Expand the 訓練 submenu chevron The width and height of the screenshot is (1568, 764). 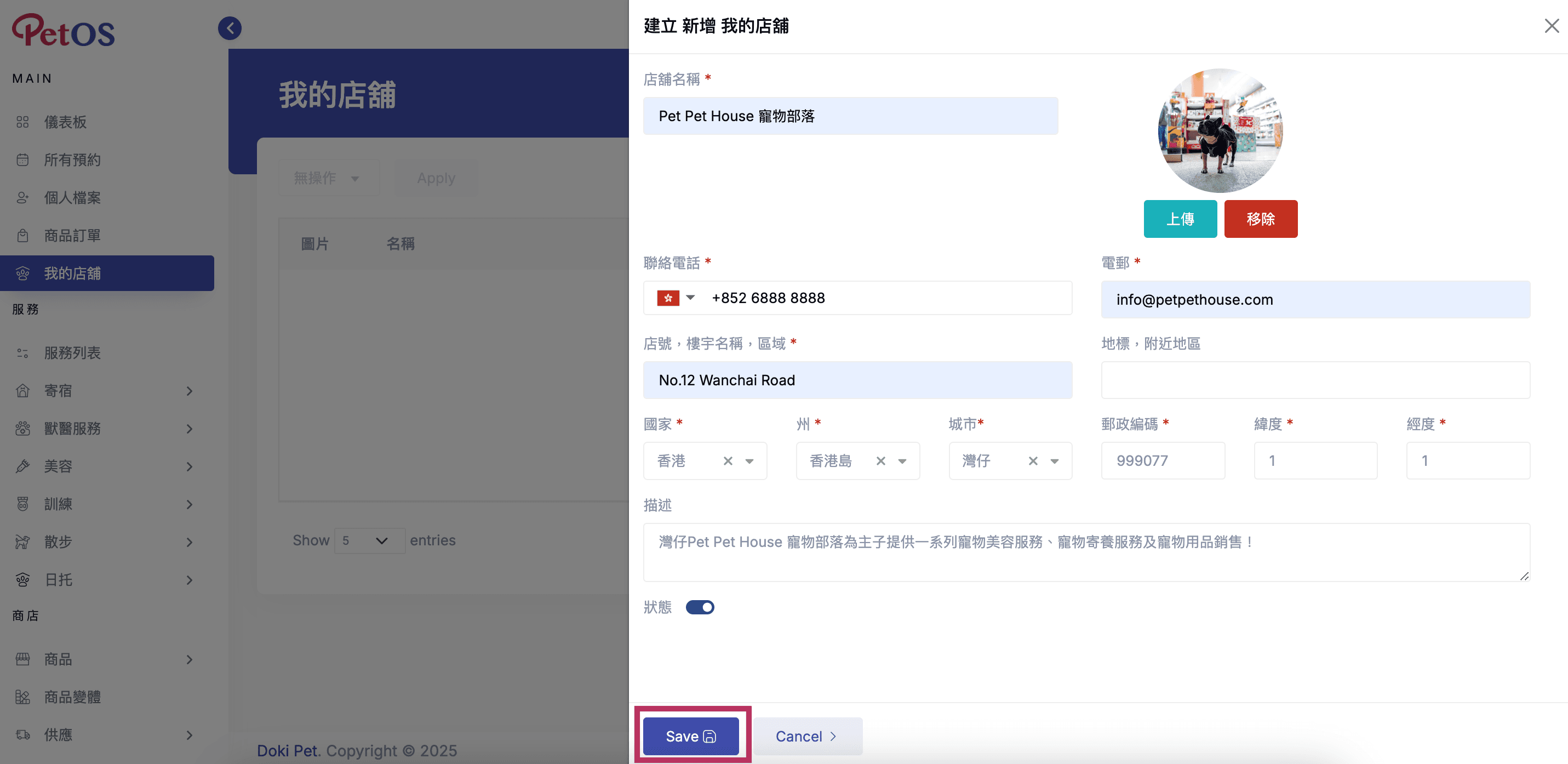point(190,504)
